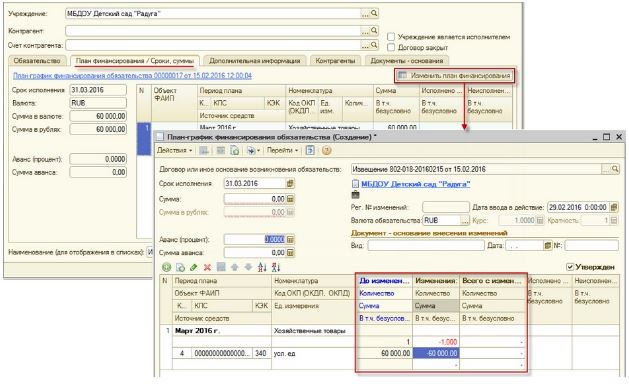The height and width of the screenshot is (384, 629).
Task: Switch to Дополнительная информация tab
Action: click(255, 61)
